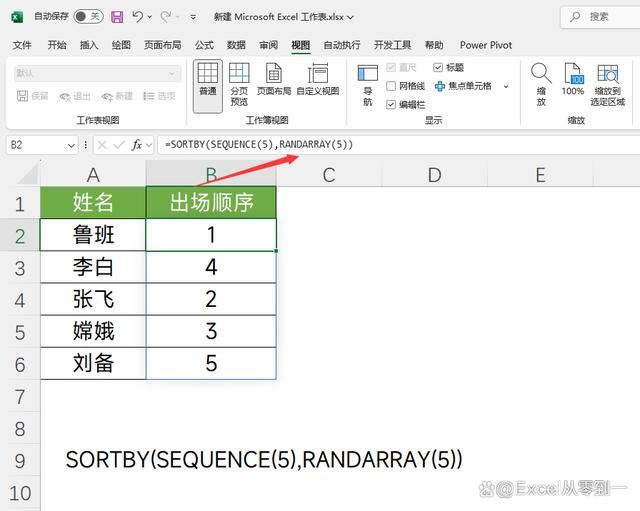Select column A header
This screenshot has height=511, width=640.
93,175
